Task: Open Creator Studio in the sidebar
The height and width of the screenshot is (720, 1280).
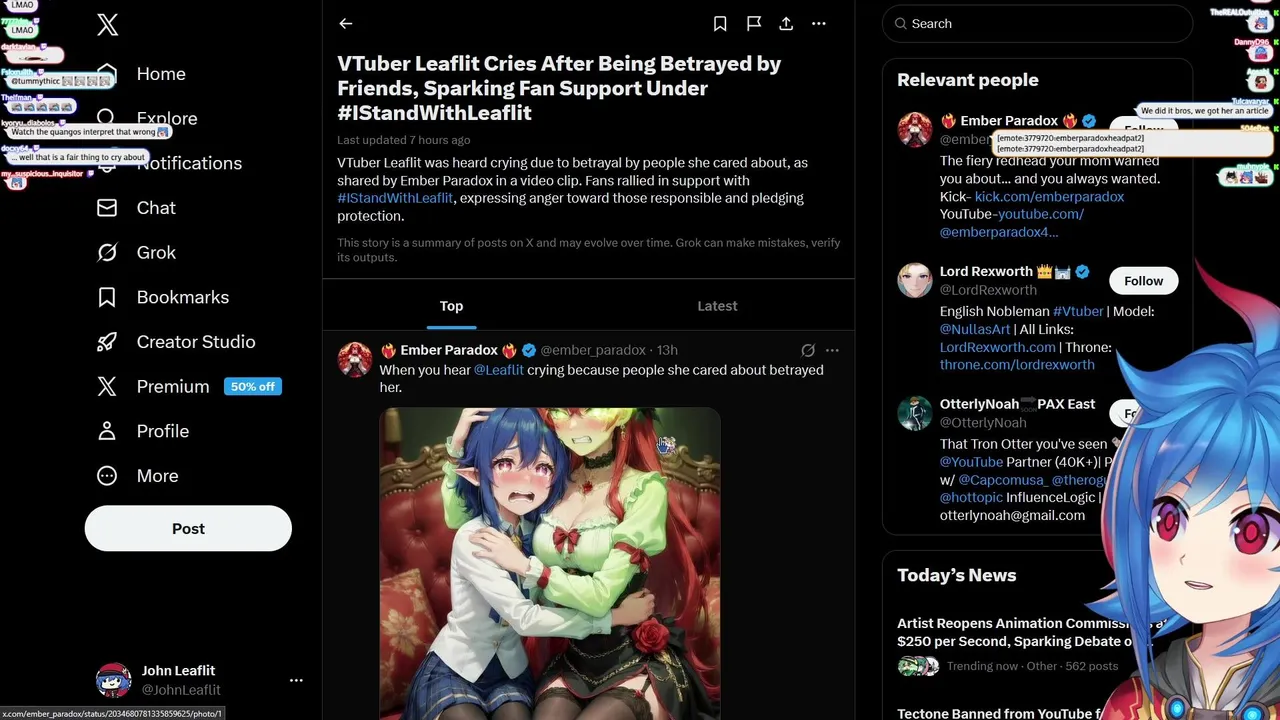Action: [x=195, y=342]
